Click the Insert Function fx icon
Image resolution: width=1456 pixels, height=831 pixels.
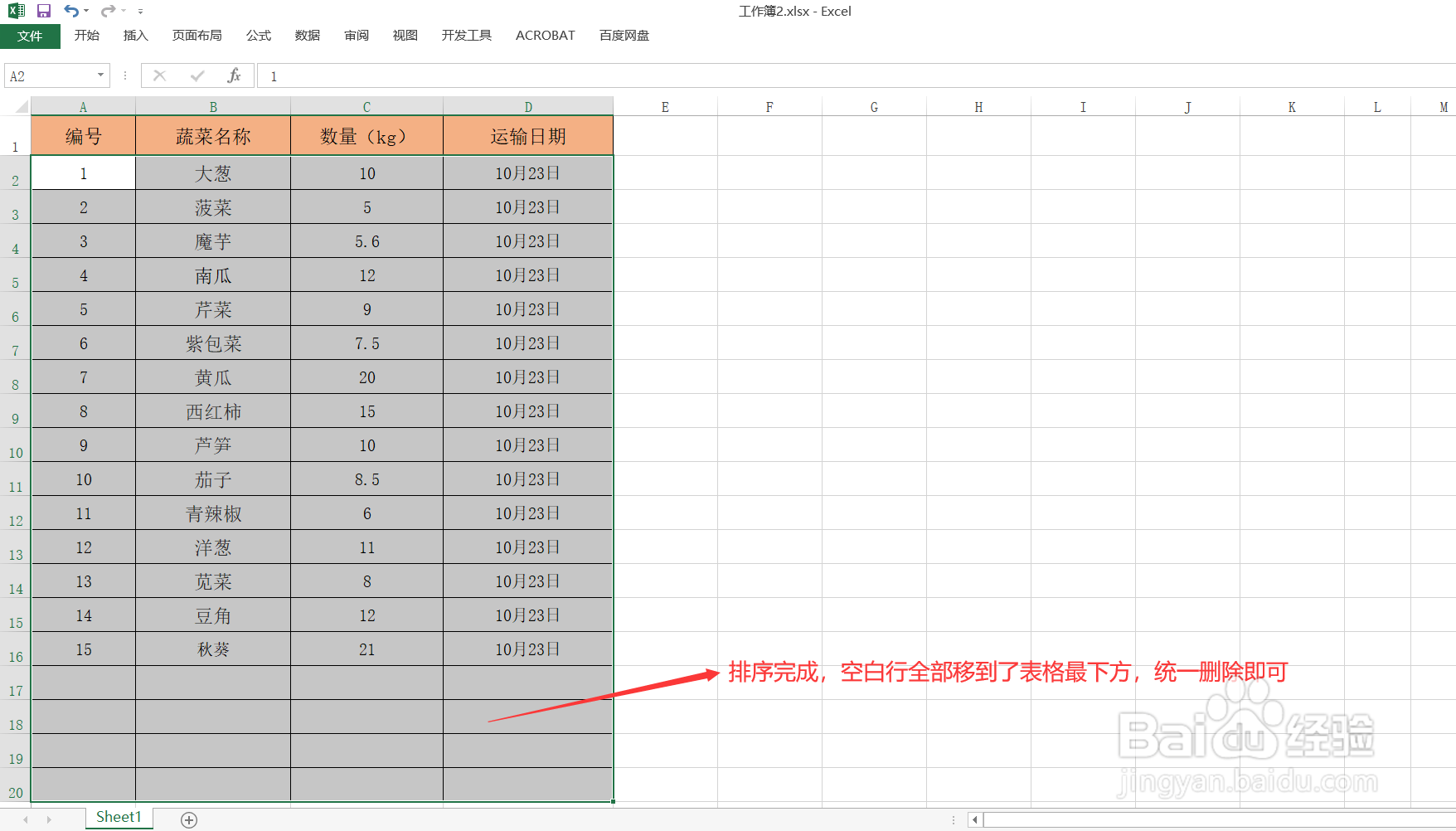coord(235,75)
